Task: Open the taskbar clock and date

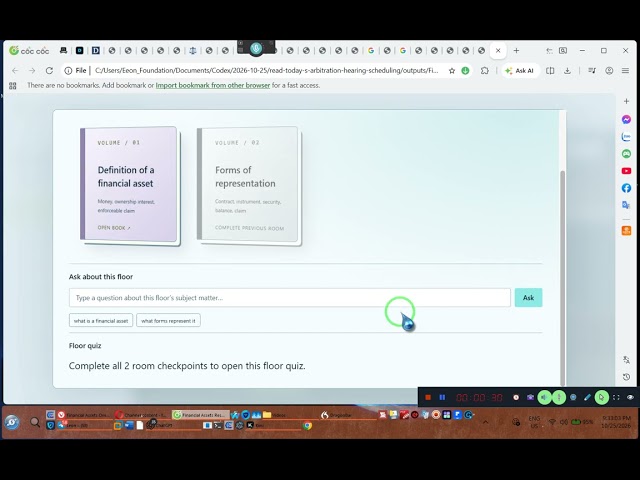Action: (x=616, y=422)
